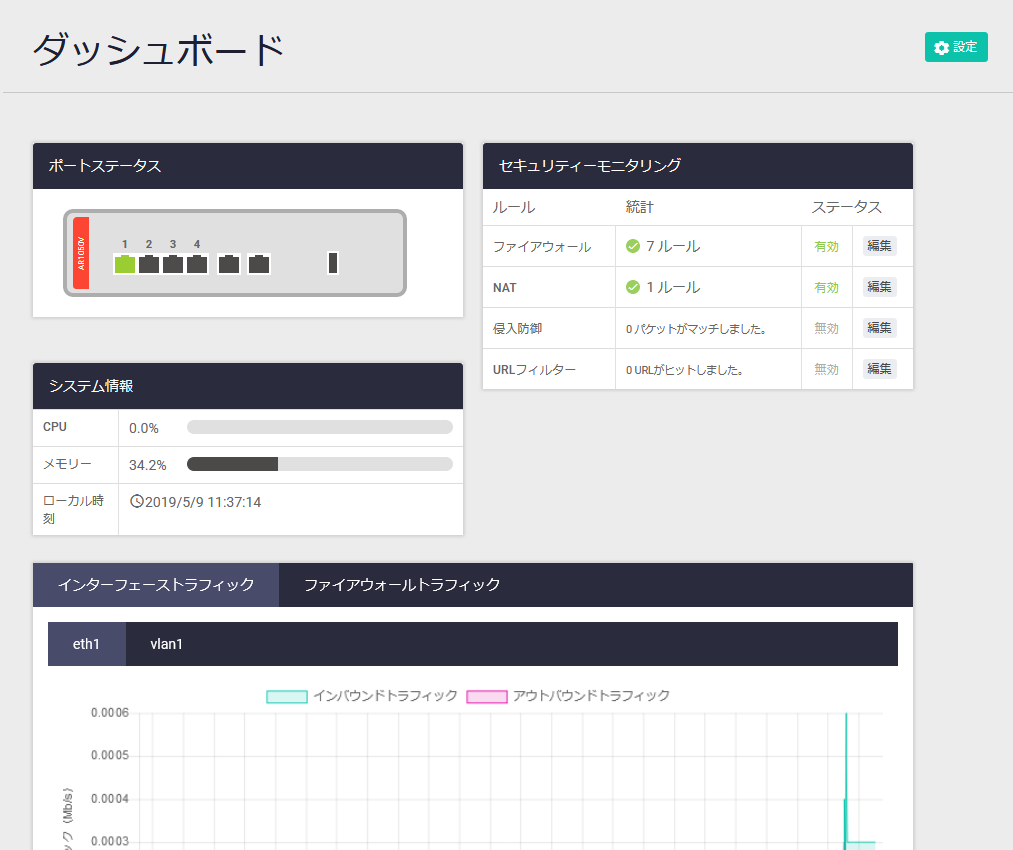Click the USB port icon on device

pyautogui.click(x=333, y=263)
